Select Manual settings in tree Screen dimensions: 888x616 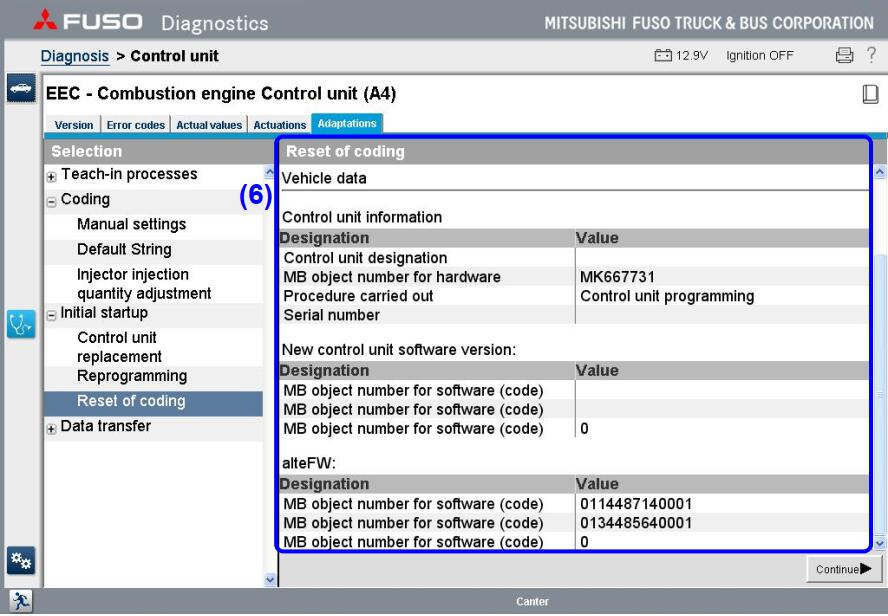click(131, 224)
